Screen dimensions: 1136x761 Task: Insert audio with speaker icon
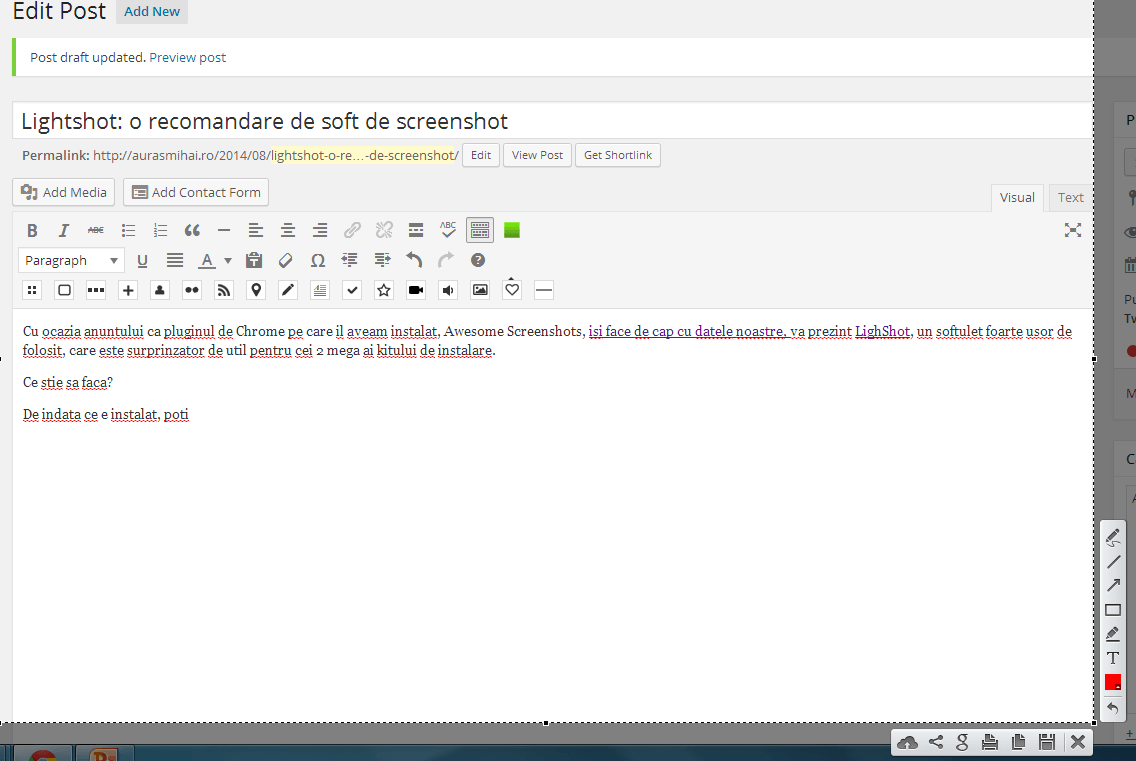pos(448,290)
